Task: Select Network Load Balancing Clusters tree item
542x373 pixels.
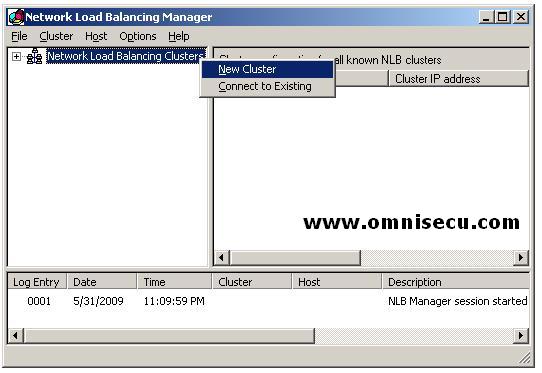Action: click(126, 56)
